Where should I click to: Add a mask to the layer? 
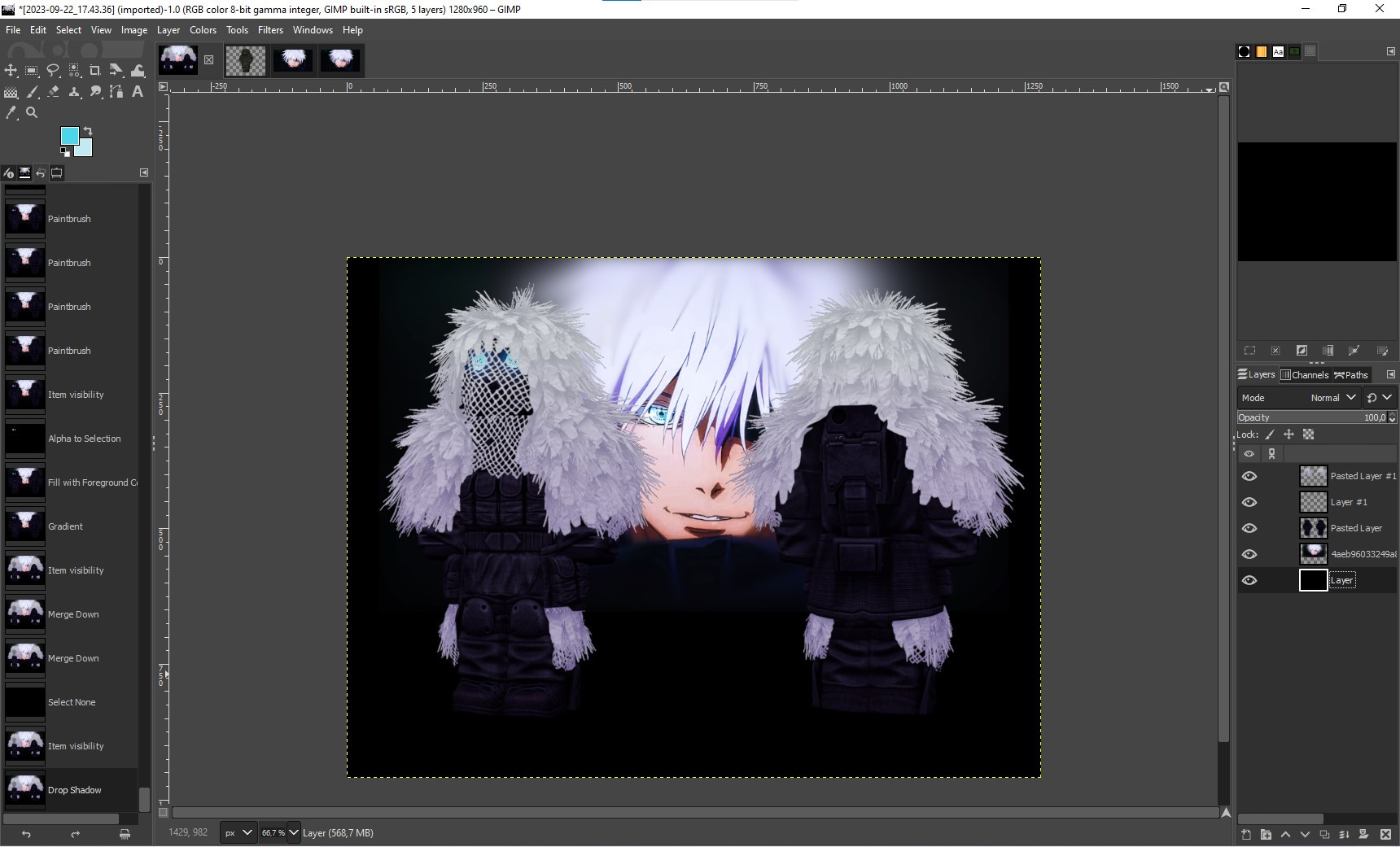pos(1363,835)
